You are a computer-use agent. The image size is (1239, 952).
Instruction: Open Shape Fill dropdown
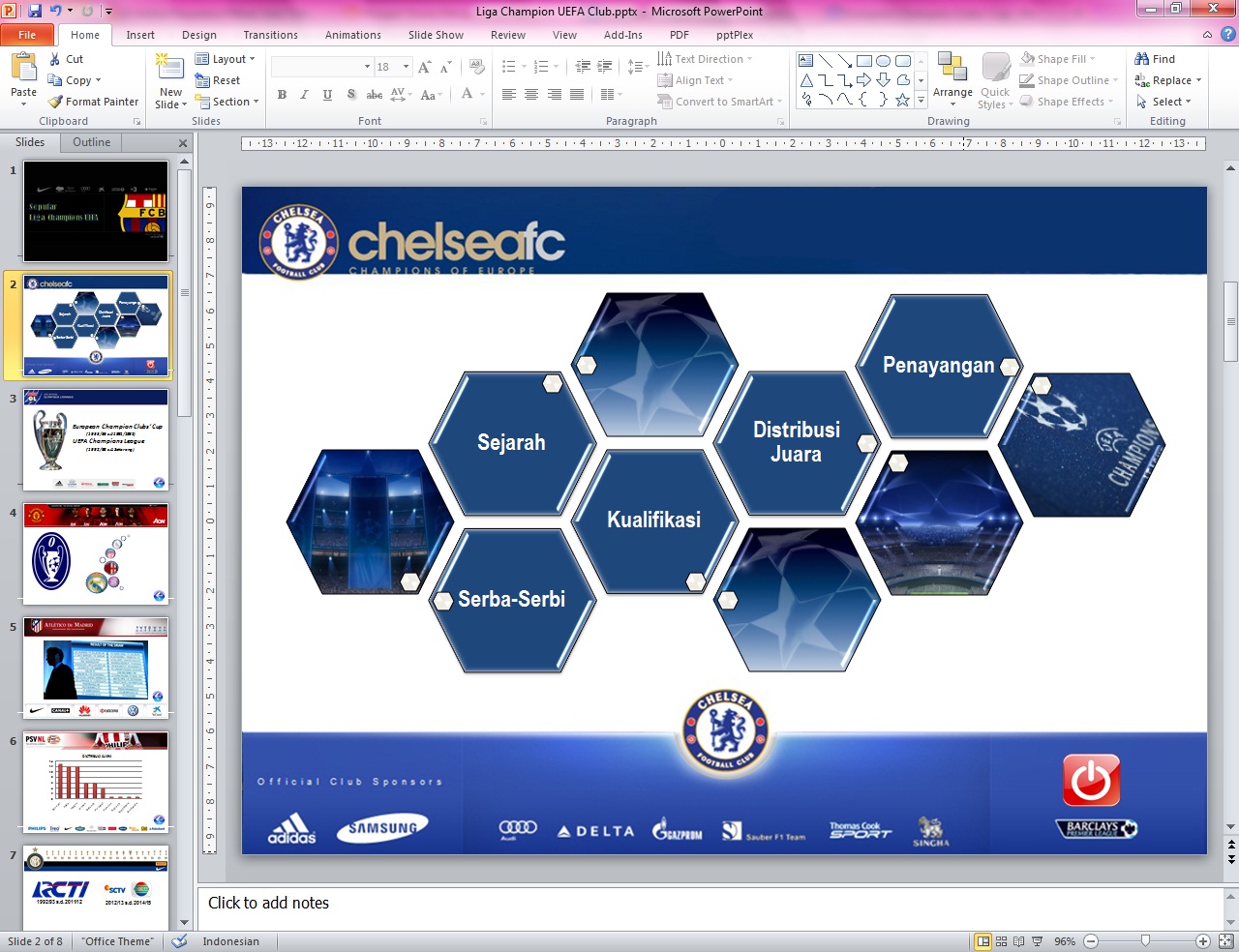pos(1058,59)
